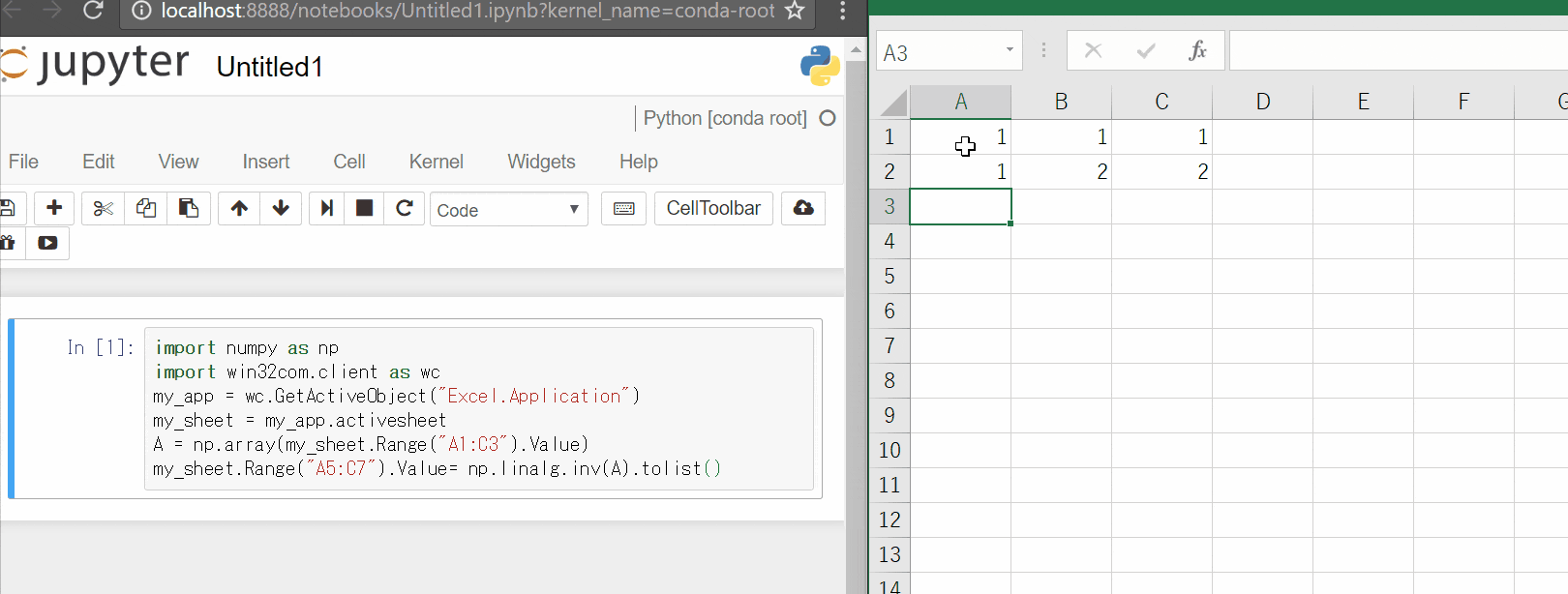Interrupt the kernel with the stop icon
Viewport: 1568px width, 594px height.
(x=365, y=208)
